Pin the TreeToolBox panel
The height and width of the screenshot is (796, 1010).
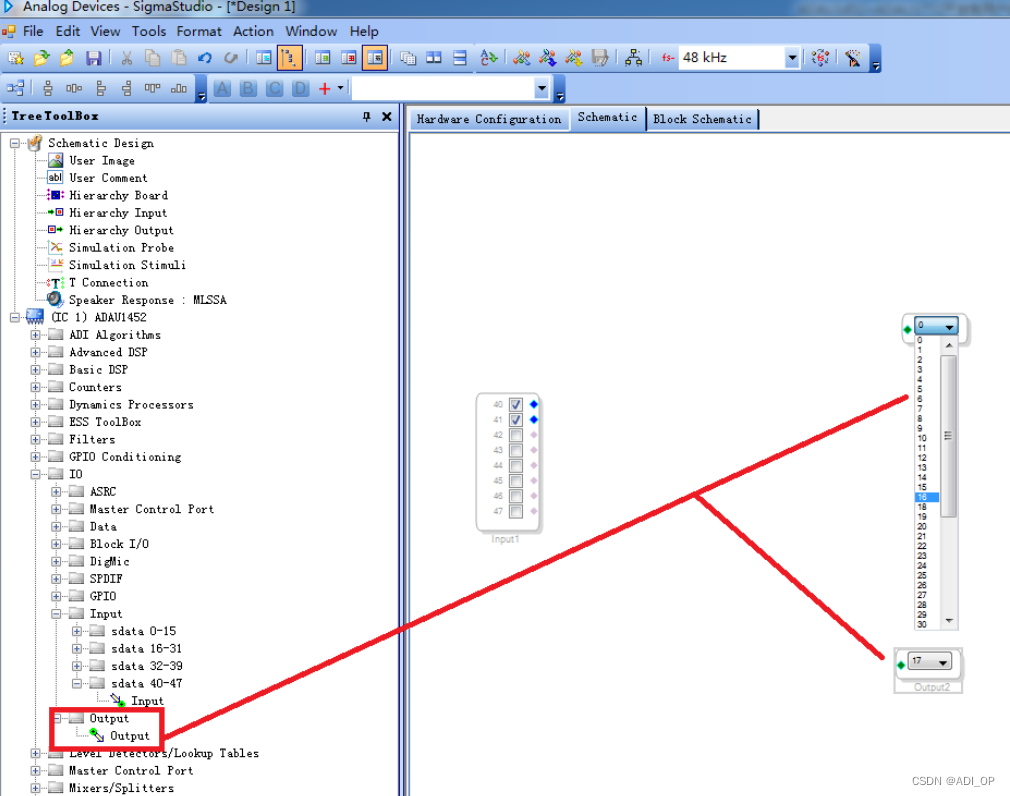pos(367,117)
